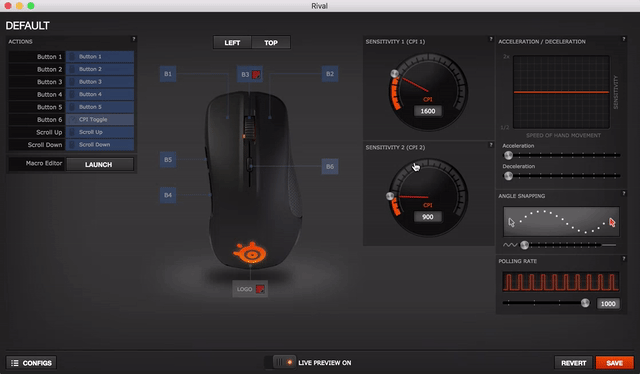Screen dimensions: 640x374
Task: Select the B2 button marker
Action: 330,74
